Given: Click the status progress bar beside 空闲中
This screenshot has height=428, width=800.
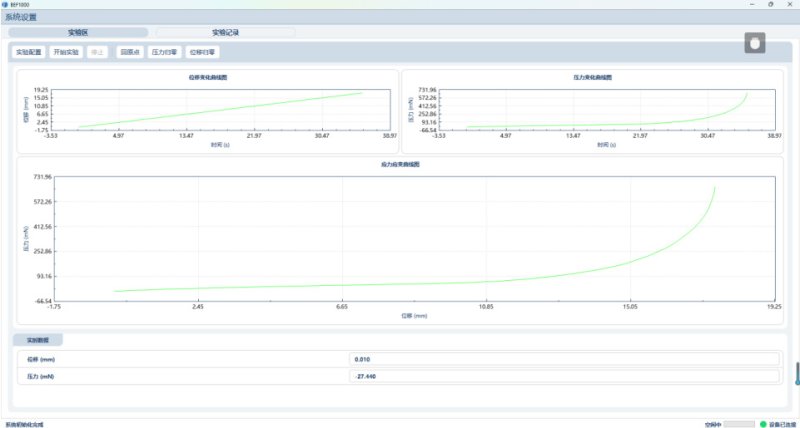Looking at the screenshot, I should pos(739,424).
